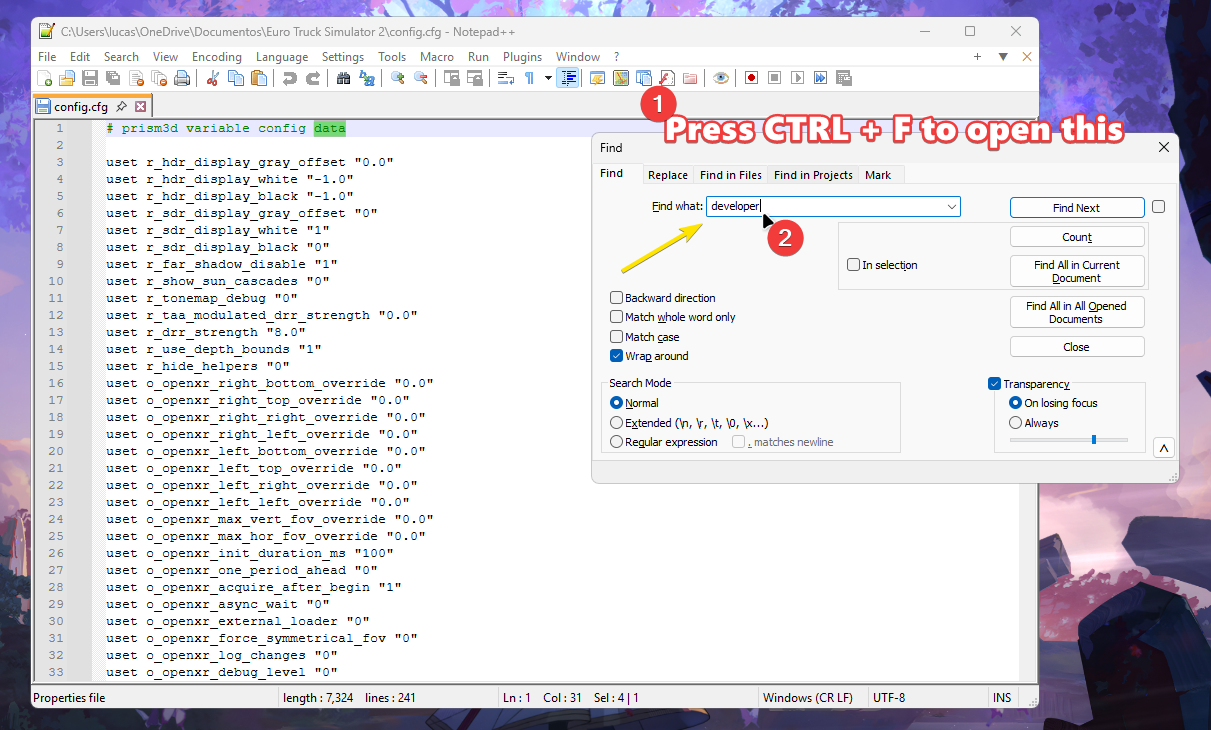The image size is (1211, 730).
Task: Zoom out using magnifier minus icon
Action: click(x=421, y=78)
